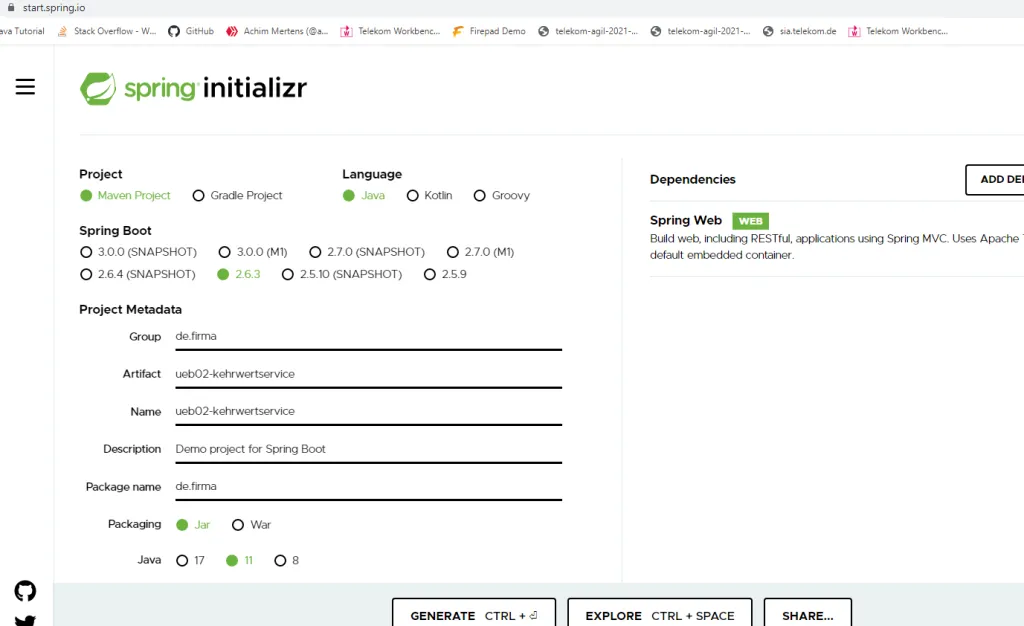The image size is (1024, 626).
Task: Open sia.telekom.de bookmark
Action: (799, 31)
